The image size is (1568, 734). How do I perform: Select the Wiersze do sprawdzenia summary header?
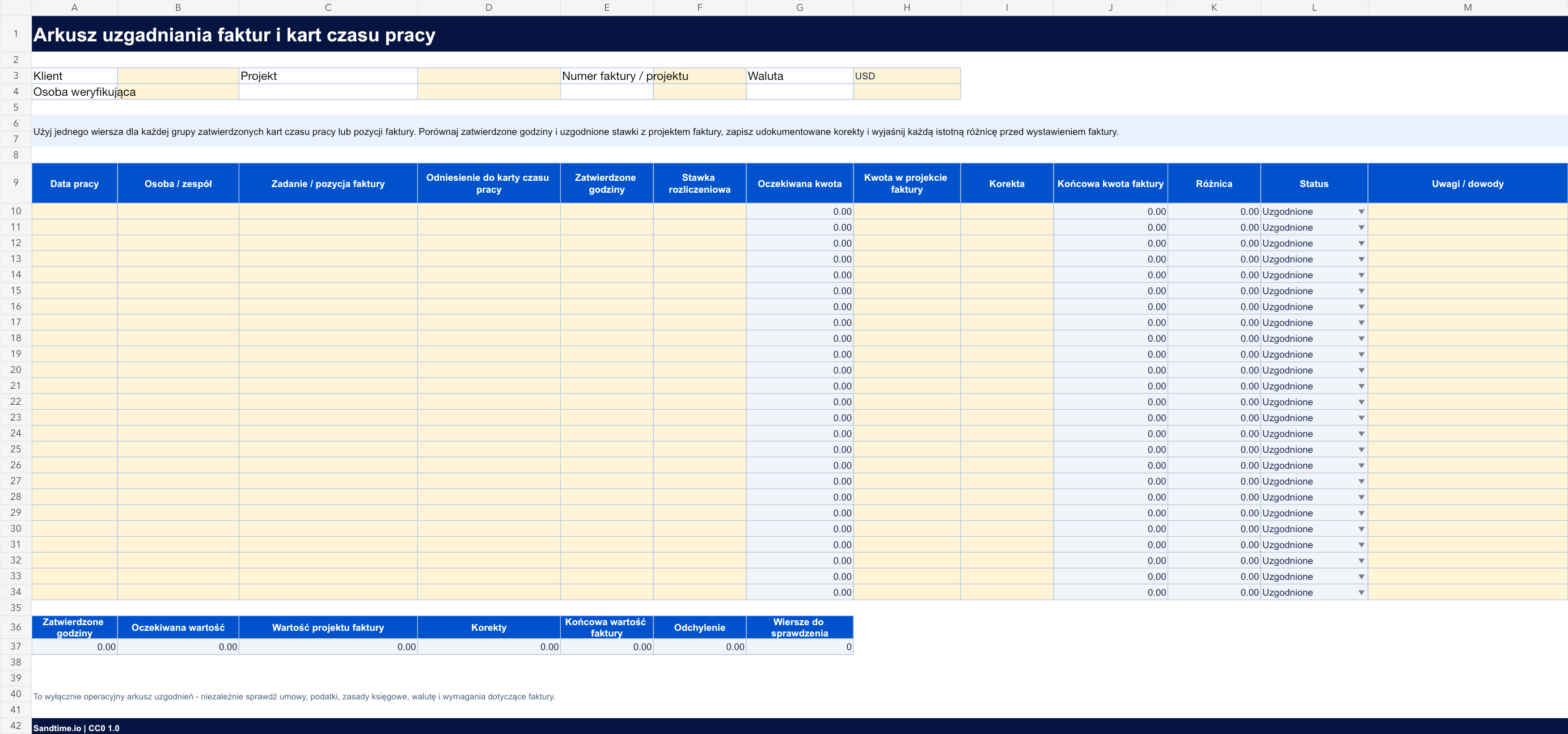(x=799, y=627)
